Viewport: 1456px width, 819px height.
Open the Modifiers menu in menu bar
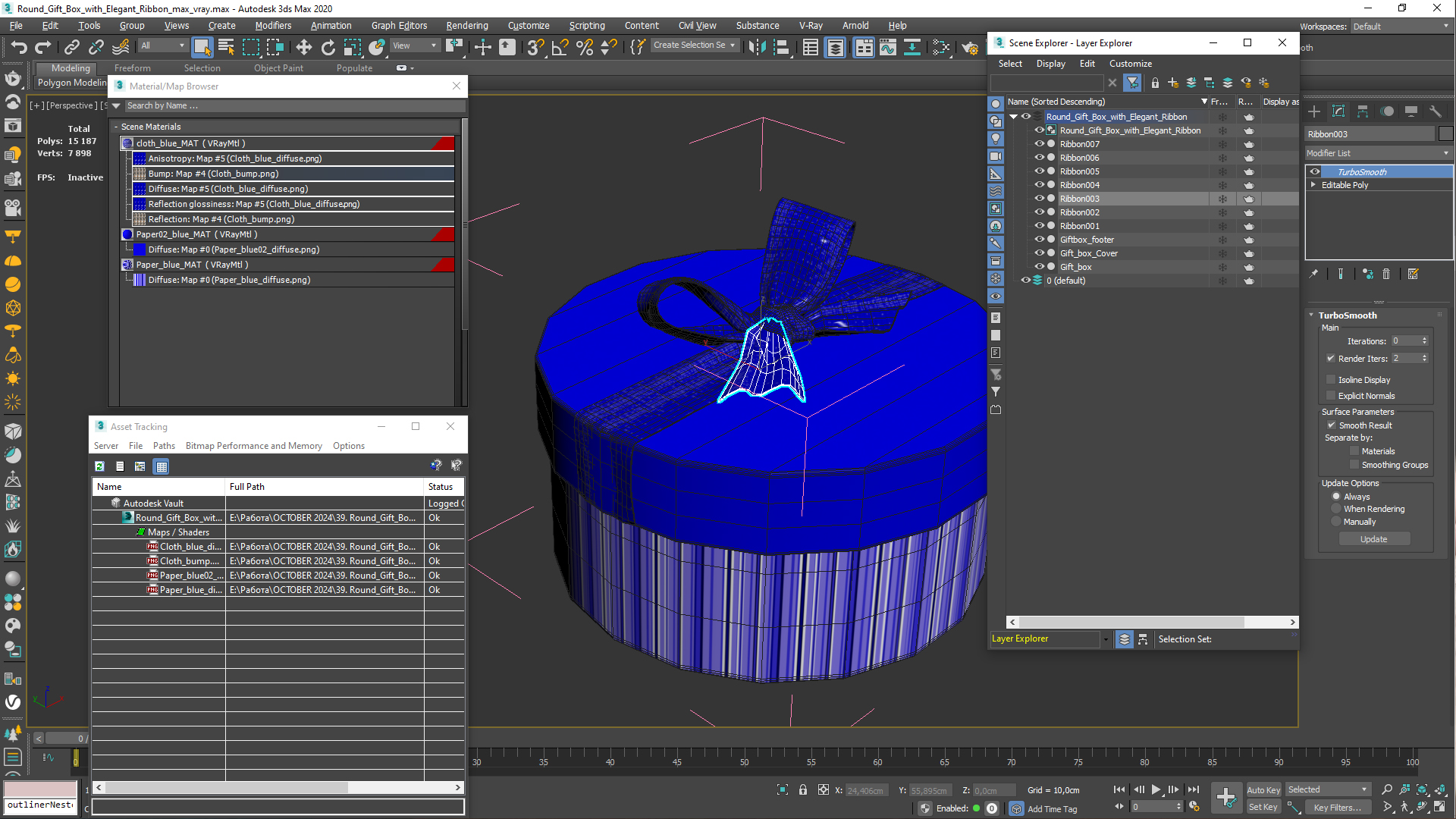click(275, 25)
